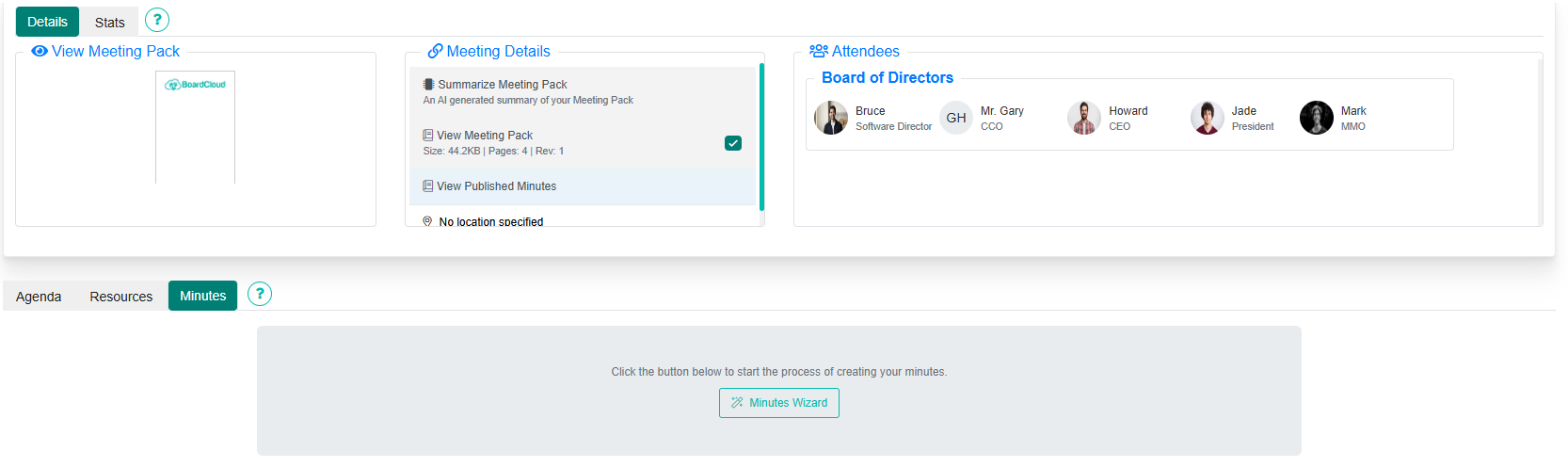Open the Agenda tab
1568x467 pixels.
click(39, 296)
